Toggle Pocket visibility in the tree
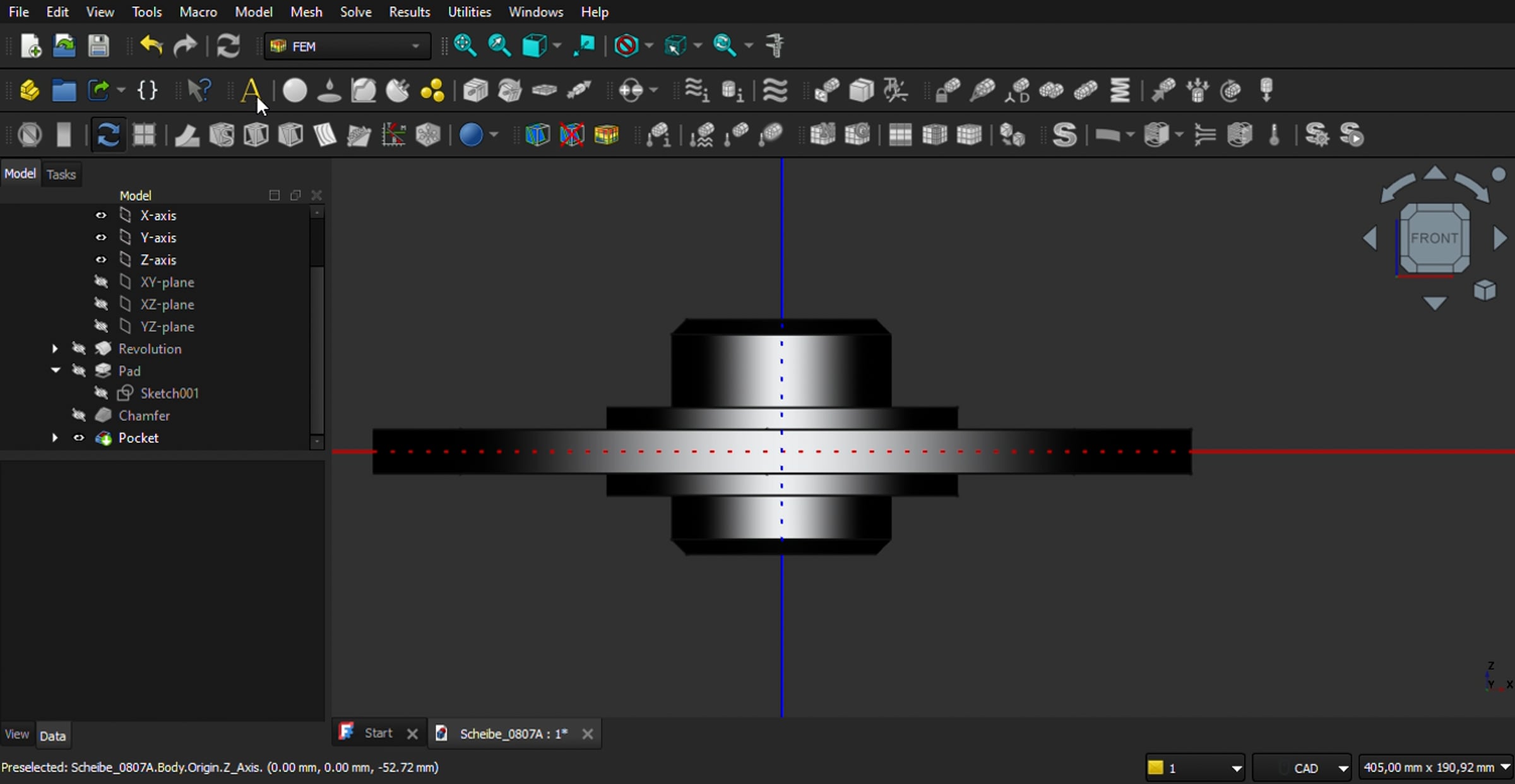The image size is (1515, 784). click(78, 437)
